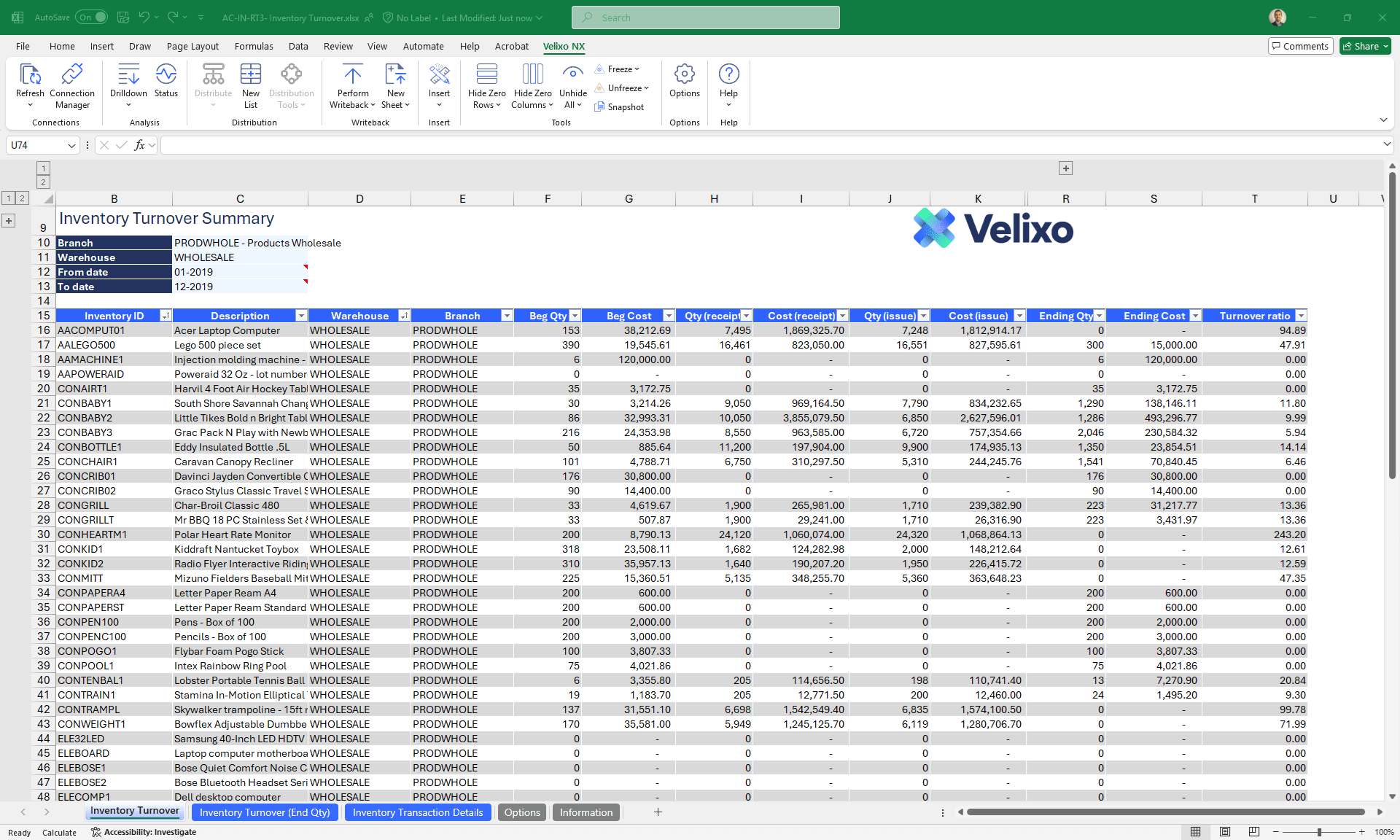Expand the Name Box dropdown

point(71,146)
